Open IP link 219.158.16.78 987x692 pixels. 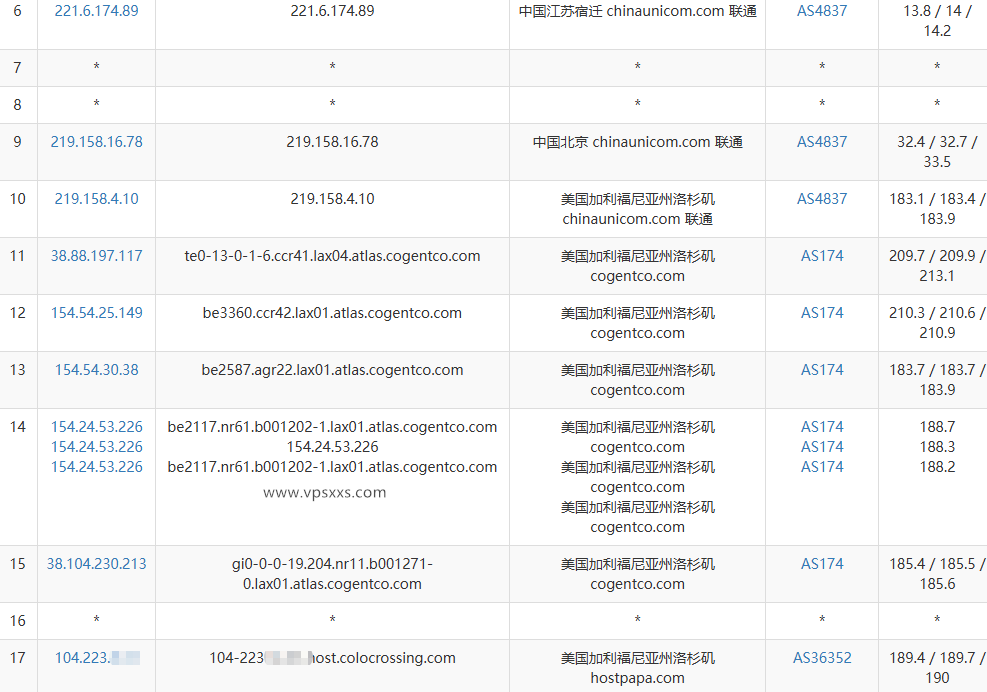click(96, 142)
